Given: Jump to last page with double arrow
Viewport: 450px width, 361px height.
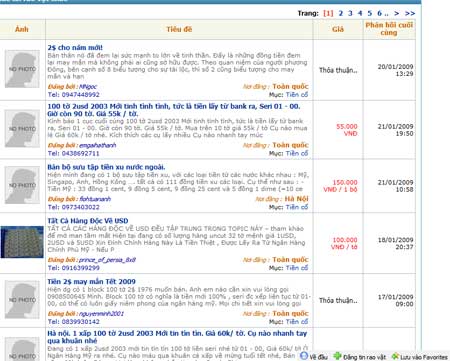Looking at the screenshot, I should click(410, 13).
